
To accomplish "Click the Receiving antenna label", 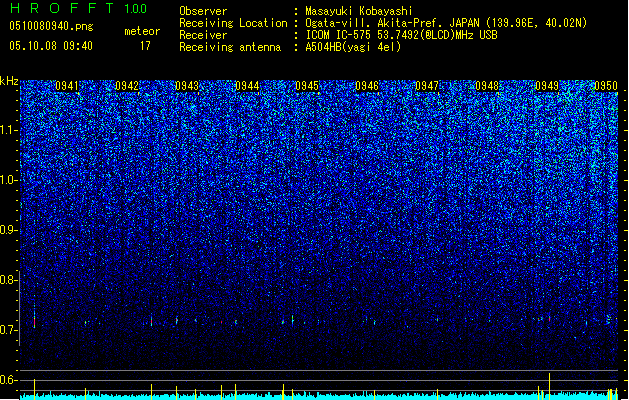I will coord(230,47).
